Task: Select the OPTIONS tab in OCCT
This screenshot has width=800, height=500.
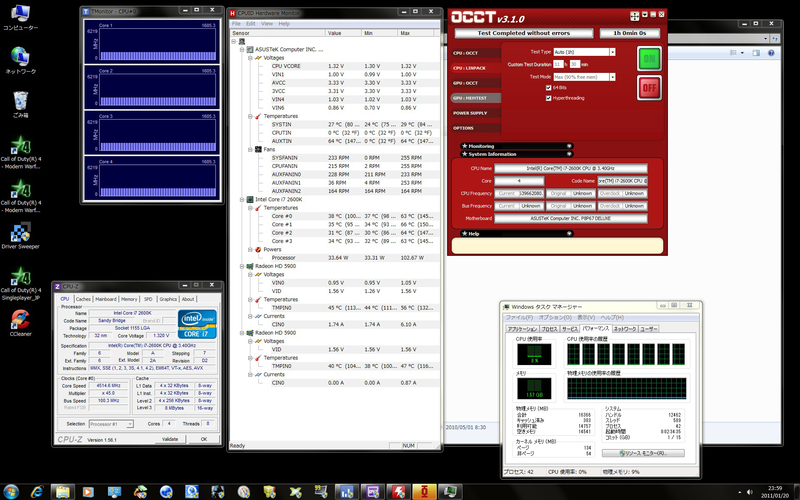Action: 476,128
